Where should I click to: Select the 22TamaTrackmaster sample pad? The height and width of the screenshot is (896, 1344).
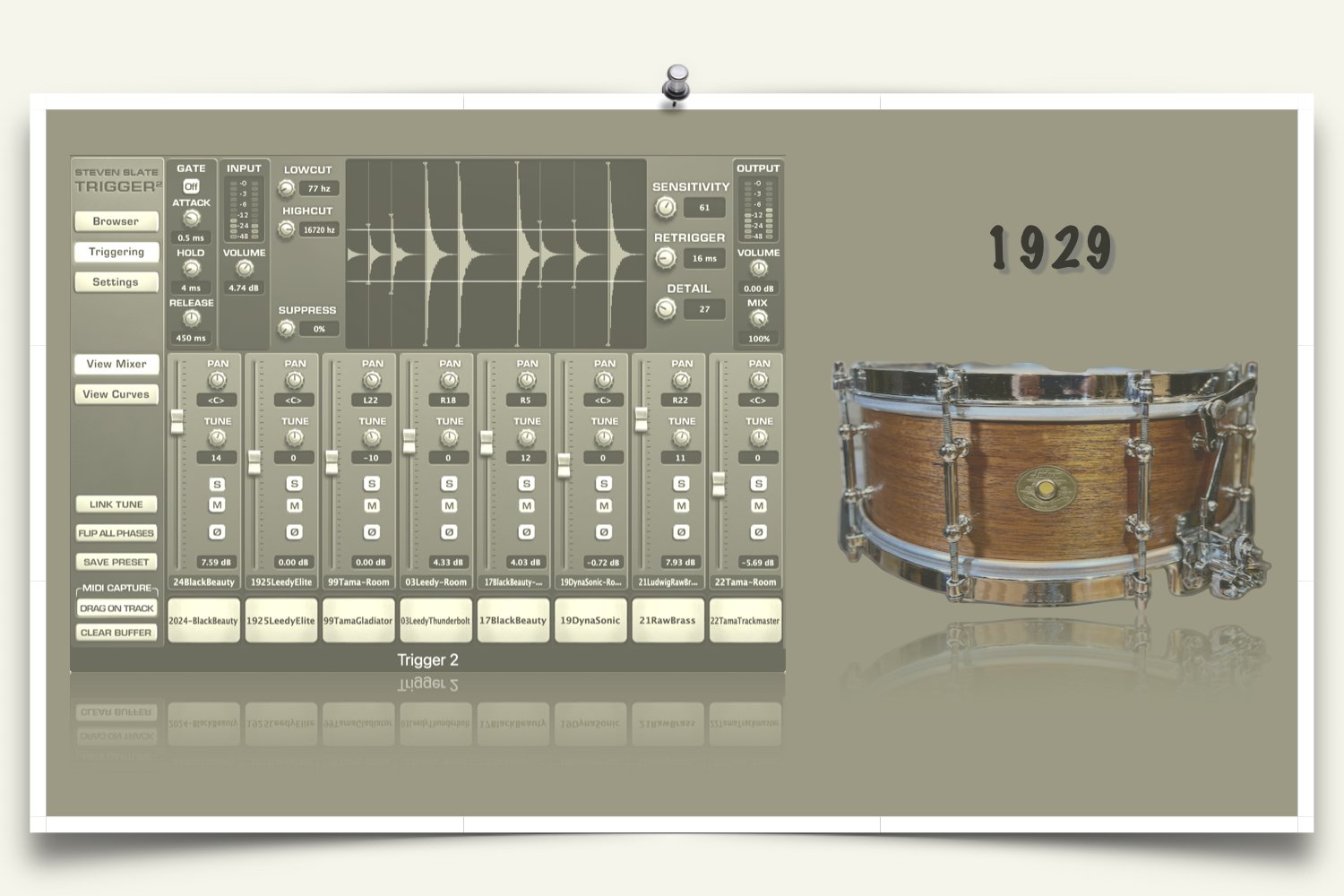click(745, 621)
